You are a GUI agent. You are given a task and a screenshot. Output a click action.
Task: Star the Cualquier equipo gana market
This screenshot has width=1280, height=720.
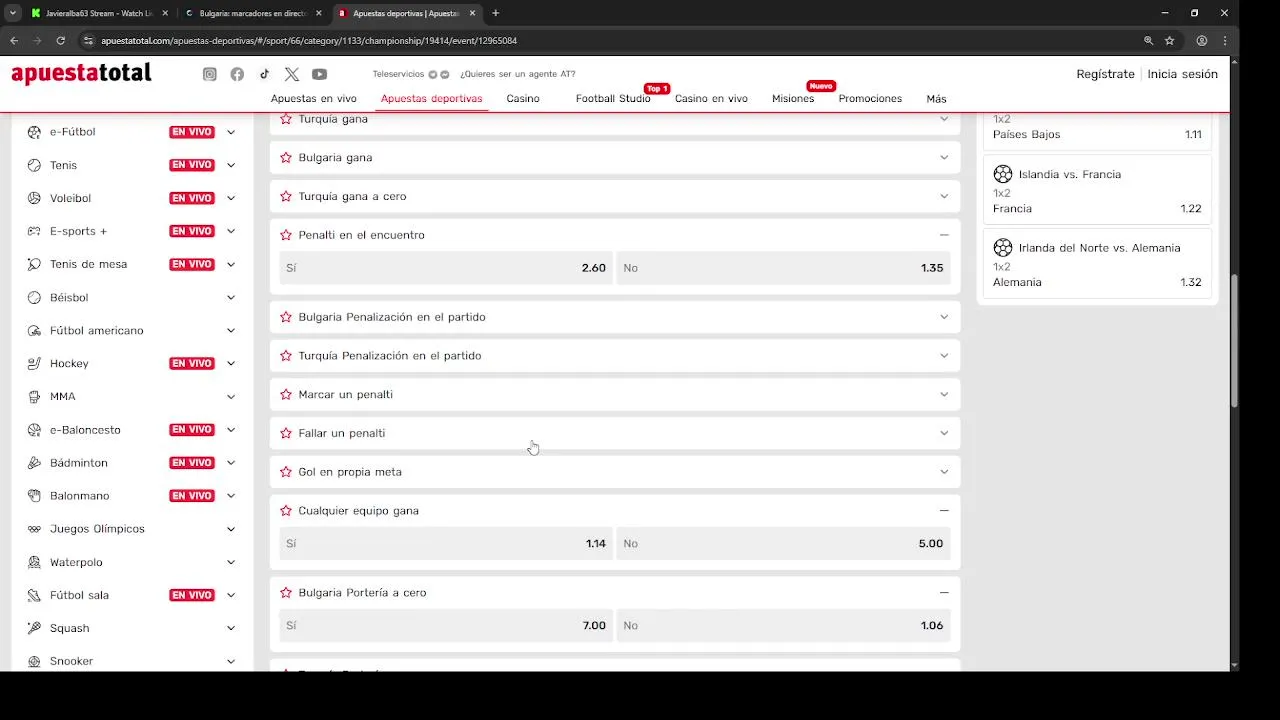click(x=286, y=510)
